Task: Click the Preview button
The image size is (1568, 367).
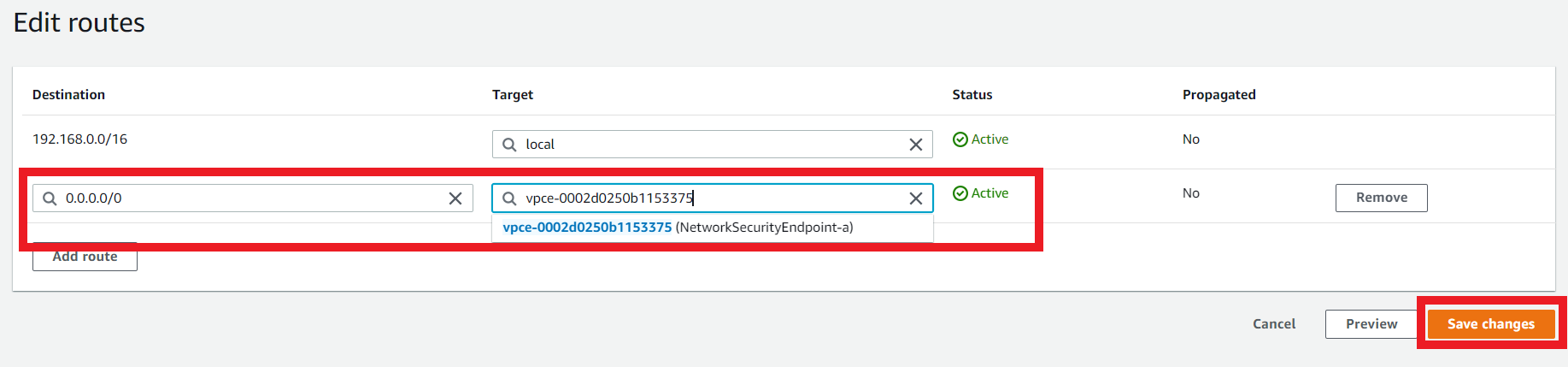Action: [1371, 324]
